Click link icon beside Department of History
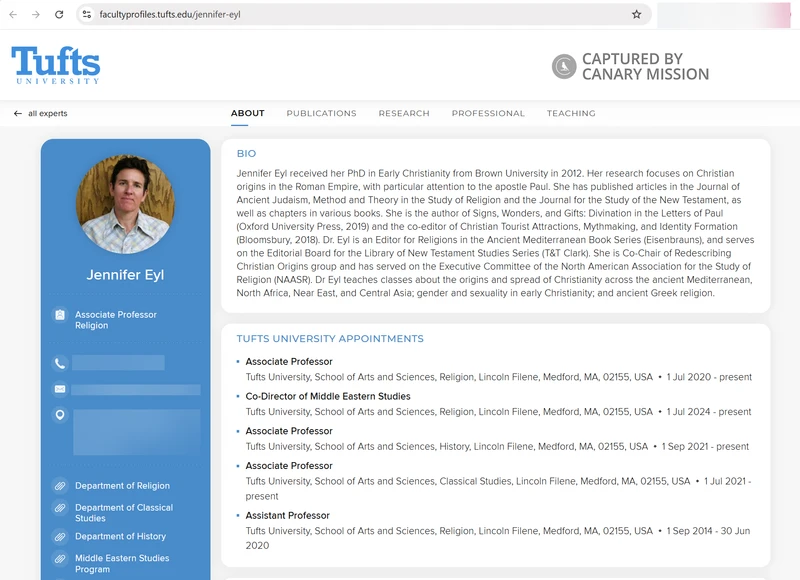 coord(60,537)
